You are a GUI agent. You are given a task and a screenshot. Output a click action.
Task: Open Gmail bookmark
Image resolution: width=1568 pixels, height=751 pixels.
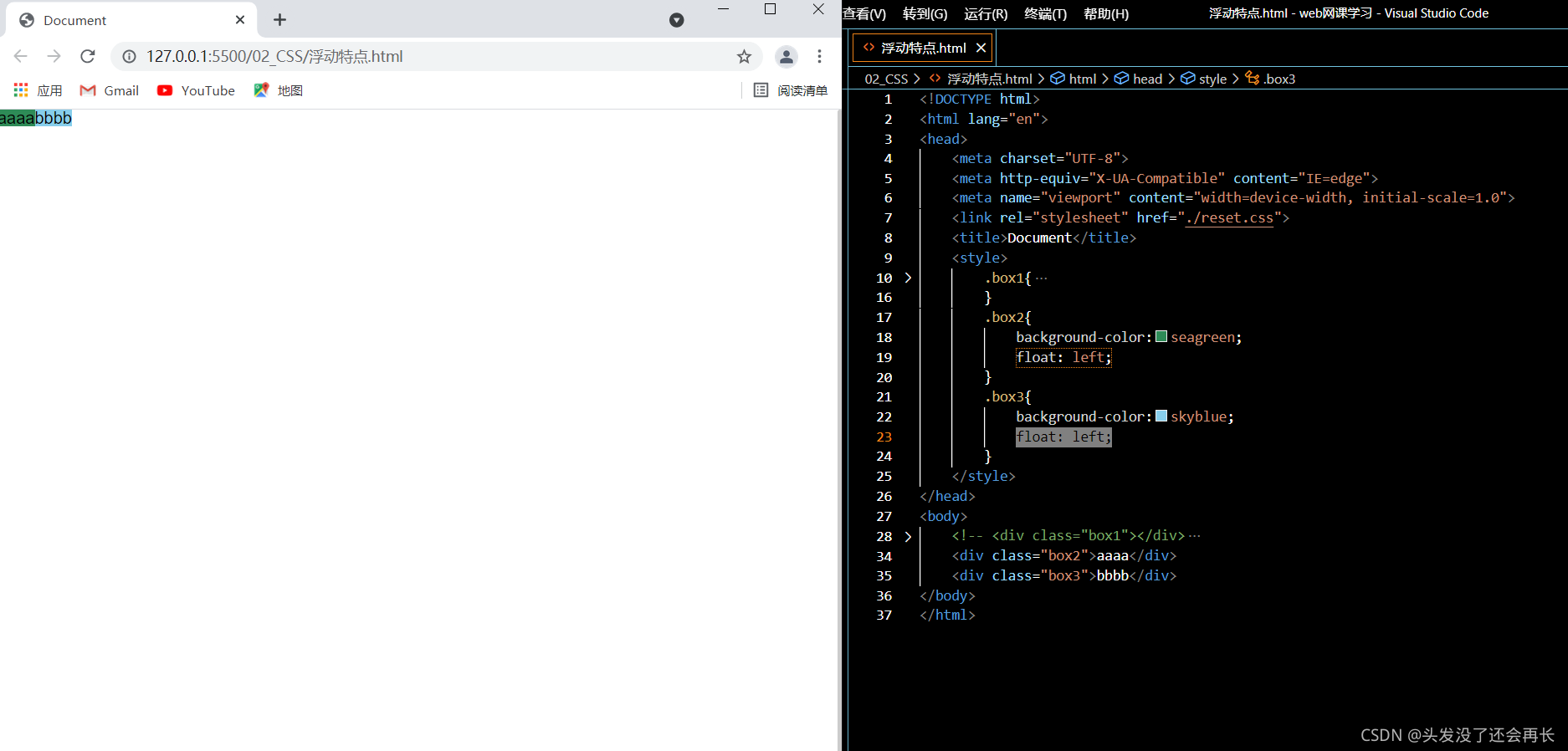pyautogui.click(x=110, y=90)
